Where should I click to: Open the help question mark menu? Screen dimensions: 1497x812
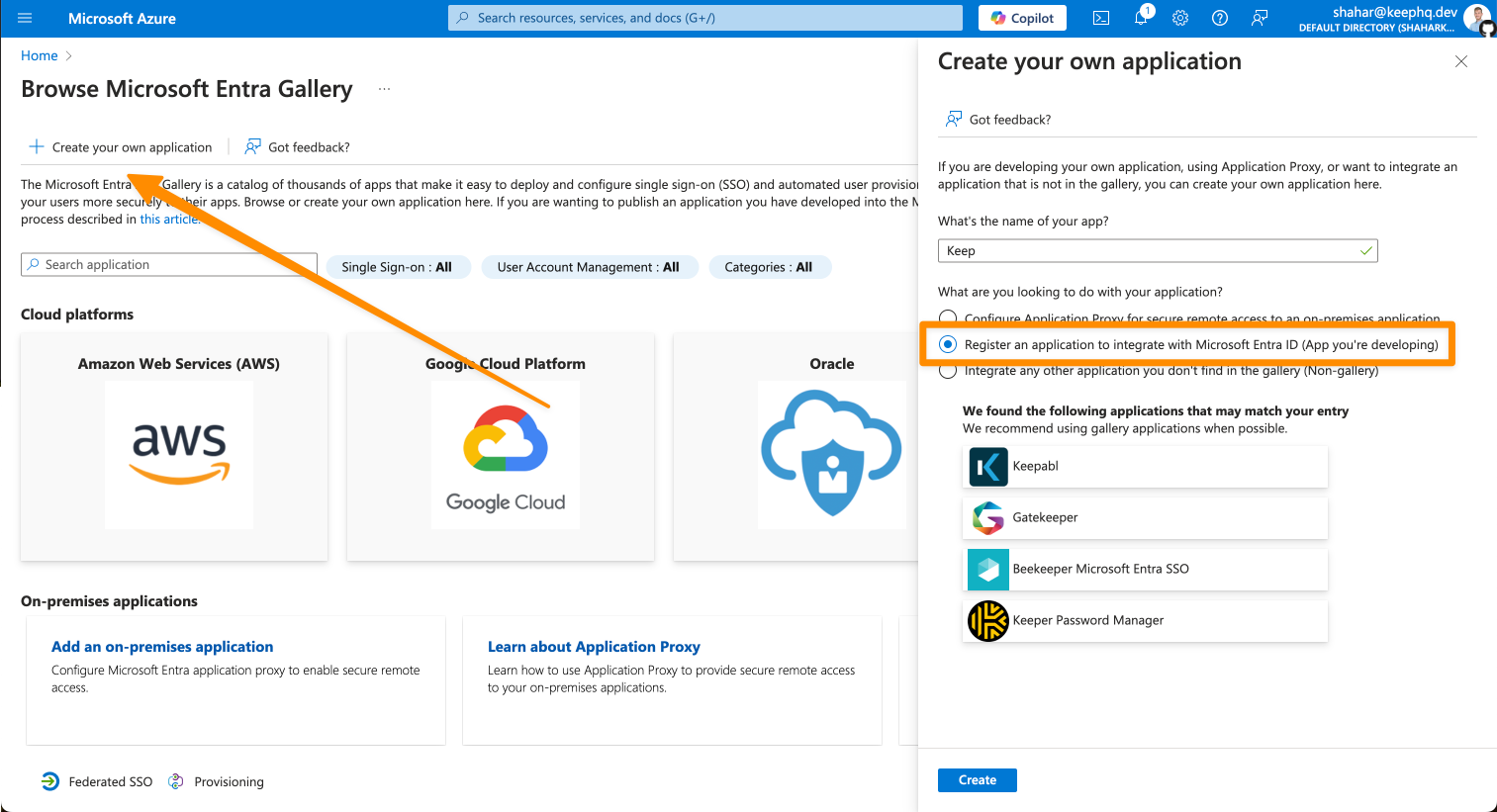[1220, 18]
